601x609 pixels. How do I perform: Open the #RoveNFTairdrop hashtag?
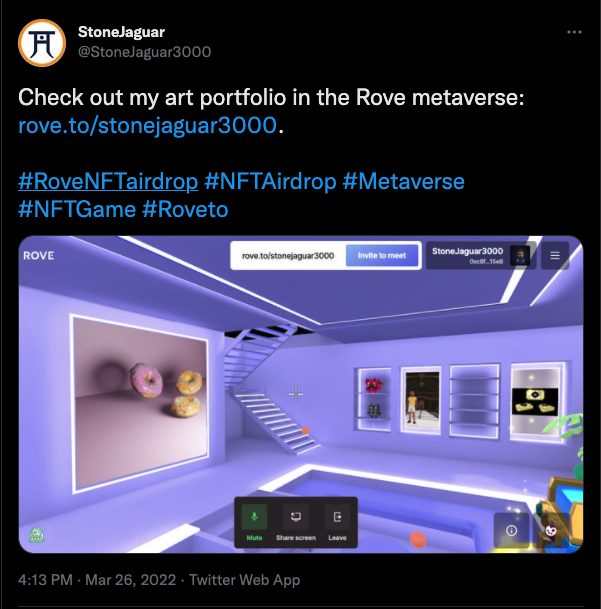(x=108, y=181)
